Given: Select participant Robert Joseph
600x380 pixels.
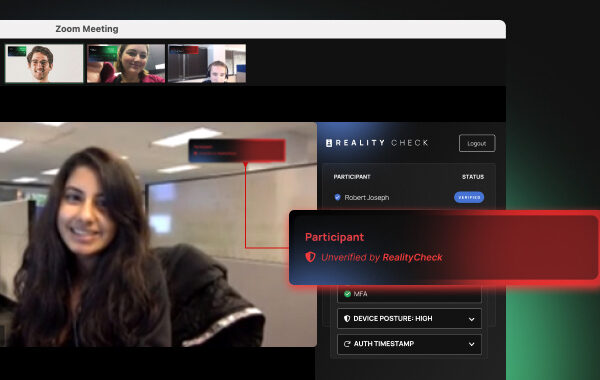Looking at the screenshot, I should [x=367, y=197].
